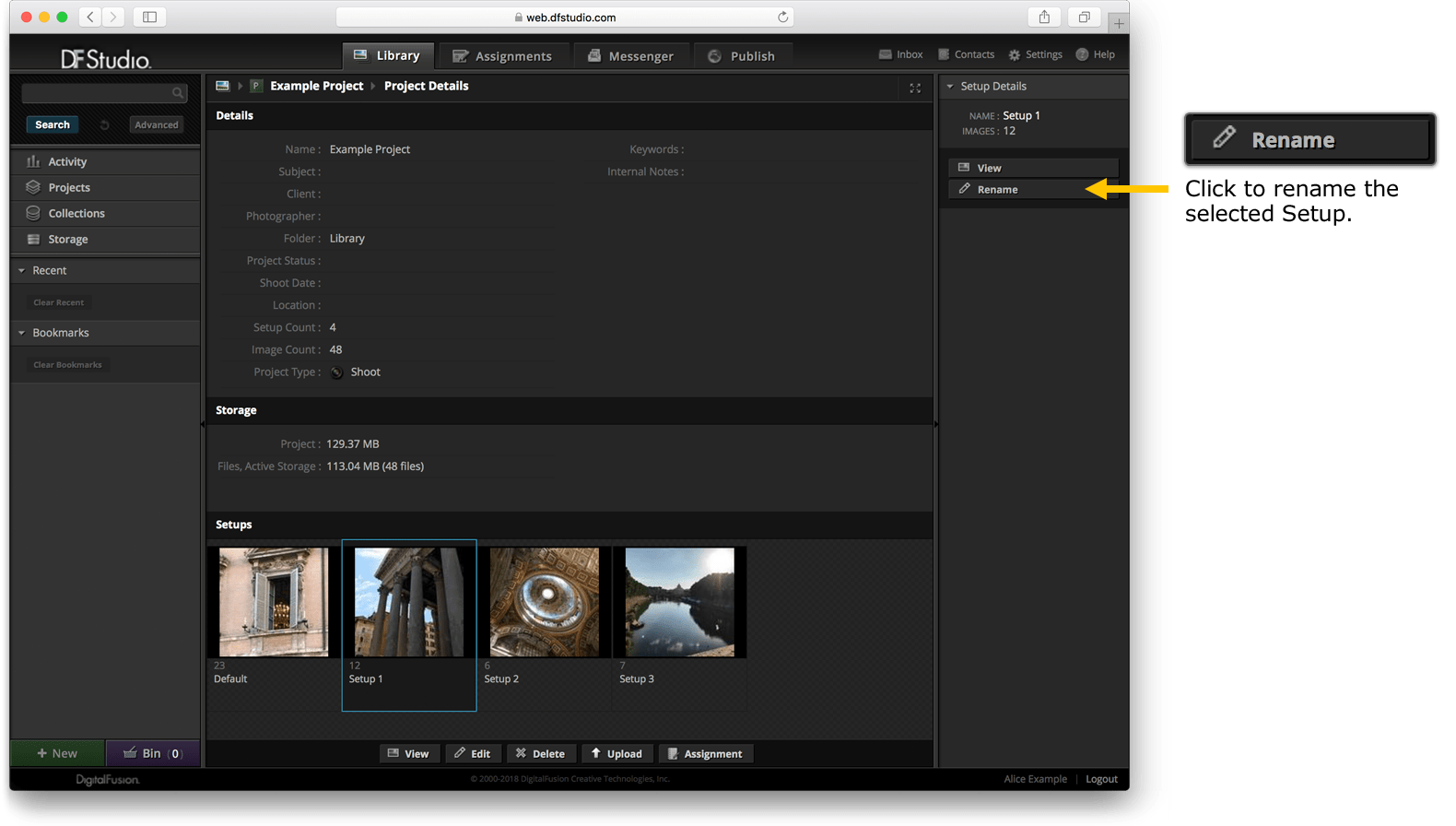This screenshot has width=1456, height=826.
Task: Reload the page in Safari
Action: click(782, 17)
